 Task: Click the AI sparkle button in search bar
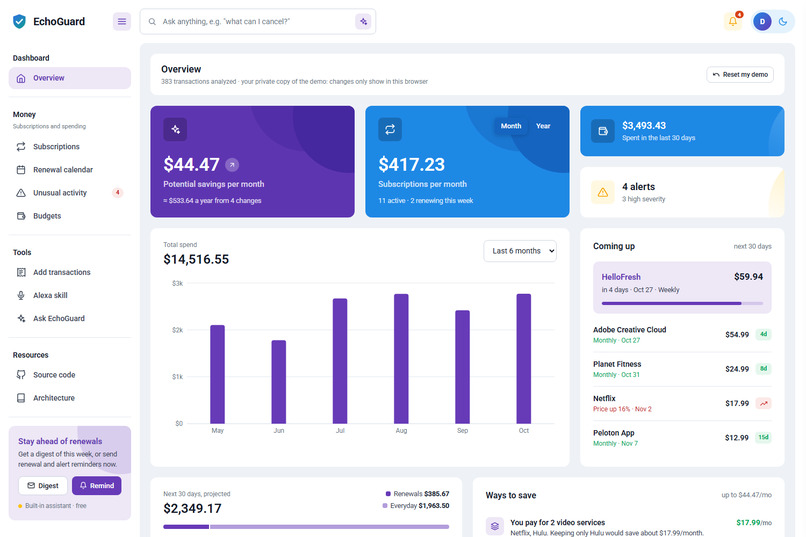[363, 22]
